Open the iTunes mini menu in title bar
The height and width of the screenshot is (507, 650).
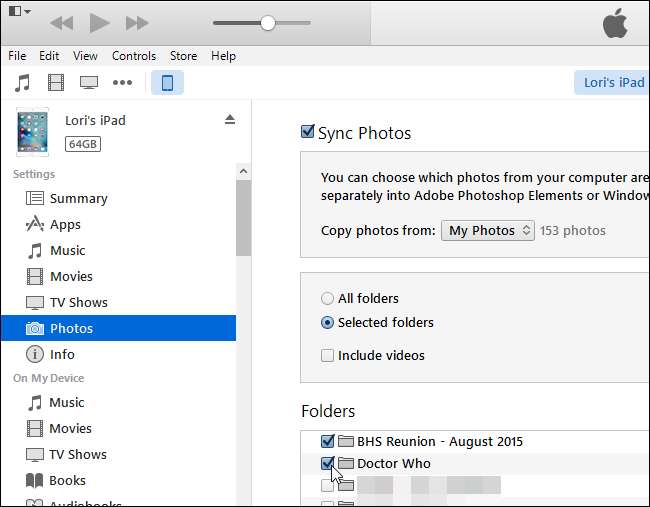pyautogui.click(x=19, y=12)
